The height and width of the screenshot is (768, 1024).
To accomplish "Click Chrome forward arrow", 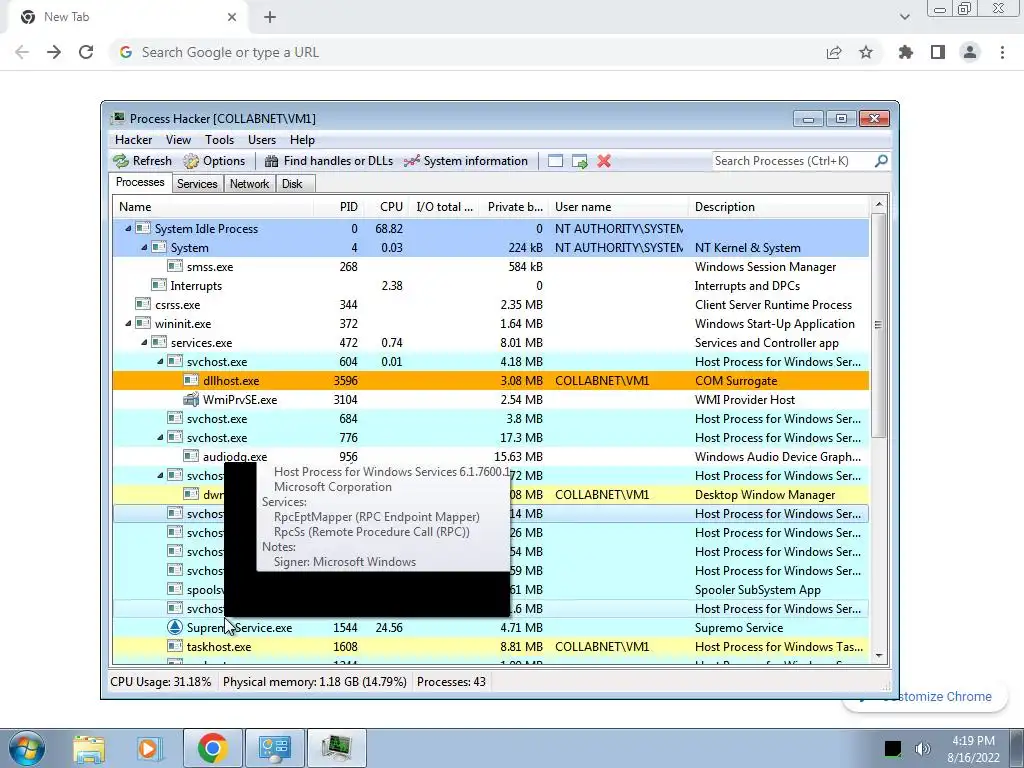I will click(54, 52).
